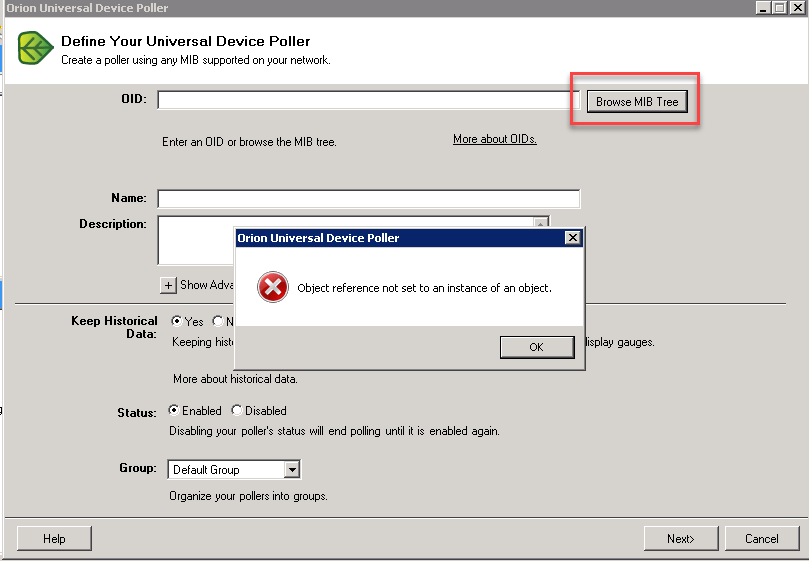Open the Group dropdown arrow
This screenshot has width=809, height=561.
pos(292,470)
